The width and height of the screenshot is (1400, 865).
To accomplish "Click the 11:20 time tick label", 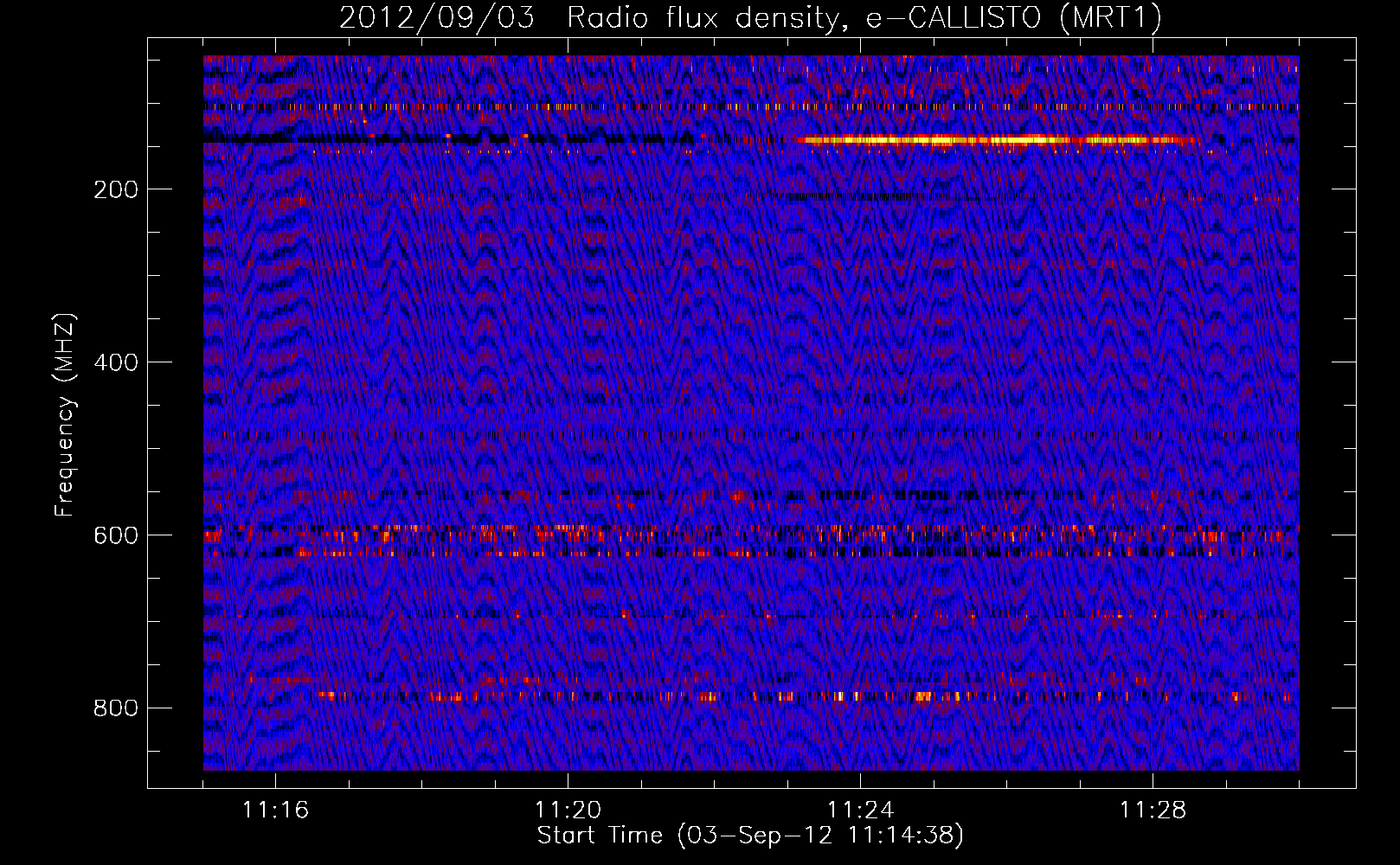I will [568, 811].
